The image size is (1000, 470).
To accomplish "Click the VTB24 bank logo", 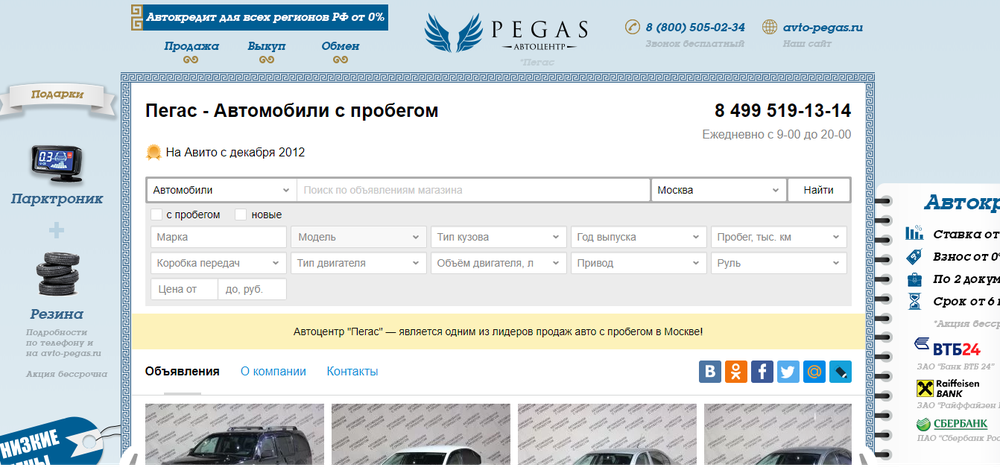I will tap(947, 348).
